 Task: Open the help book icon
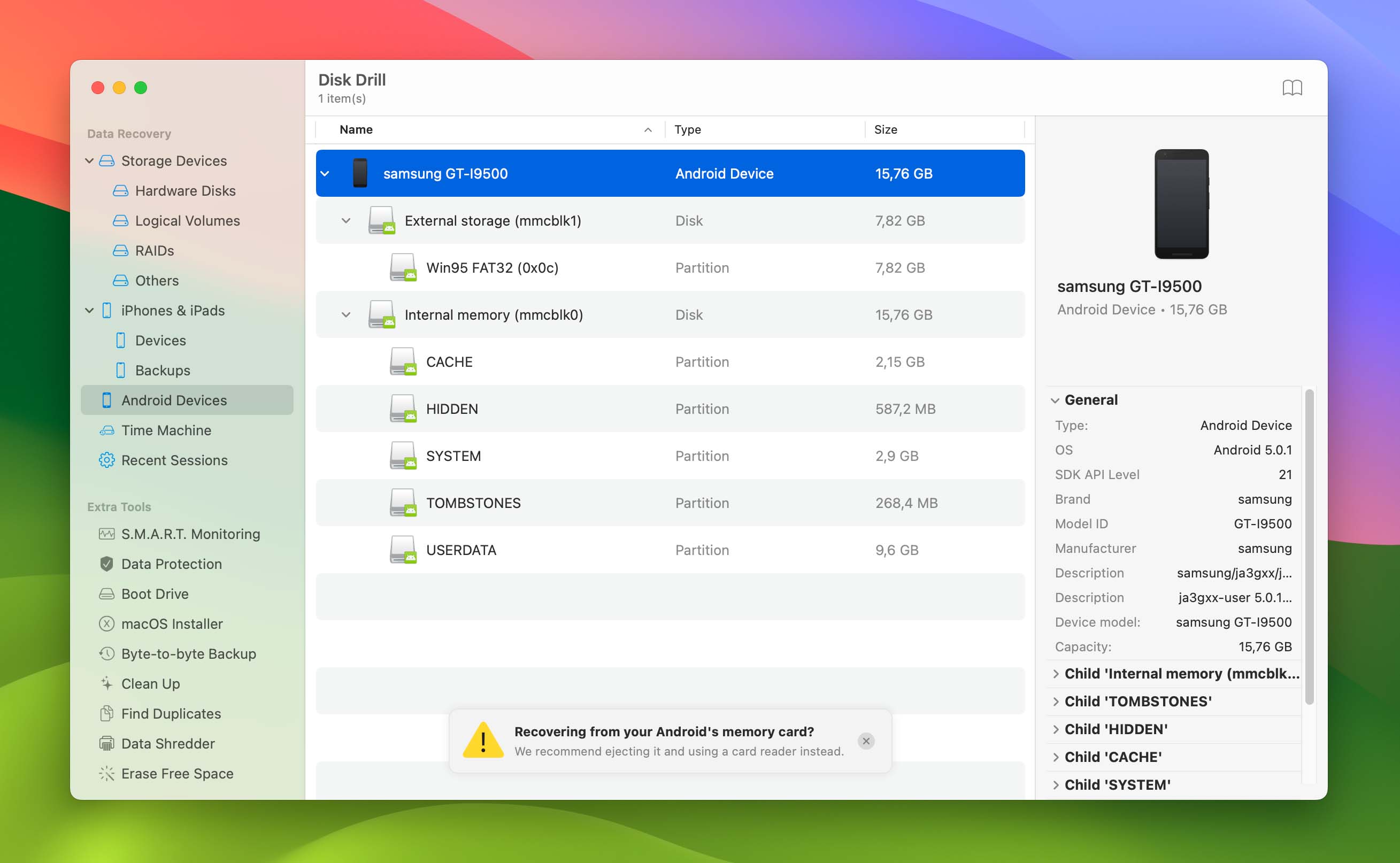[x=1291, y=88]
